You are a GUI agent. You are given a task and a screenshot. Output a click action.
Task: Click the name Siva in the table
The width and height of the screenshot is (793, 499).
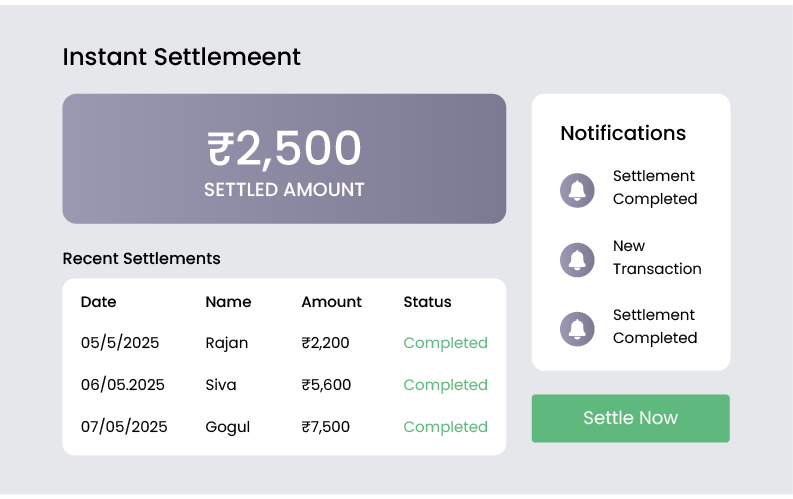[x=222, y=385]
